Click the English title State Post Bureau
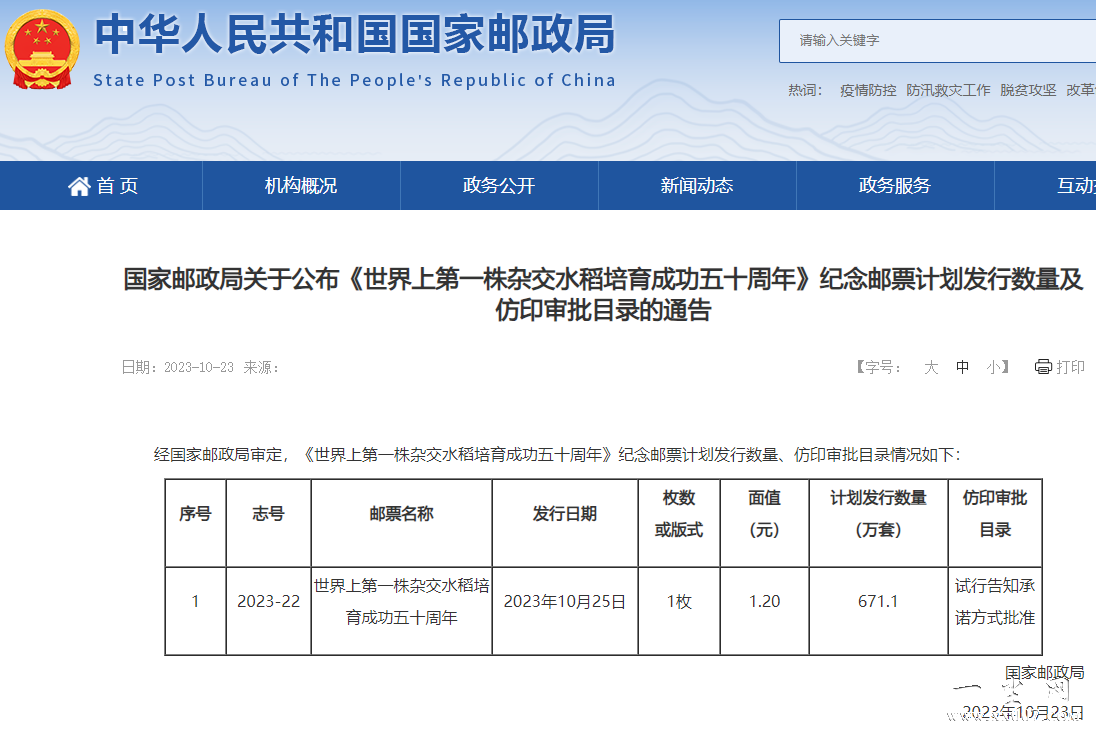1096x729 pixels. point(354,80)
